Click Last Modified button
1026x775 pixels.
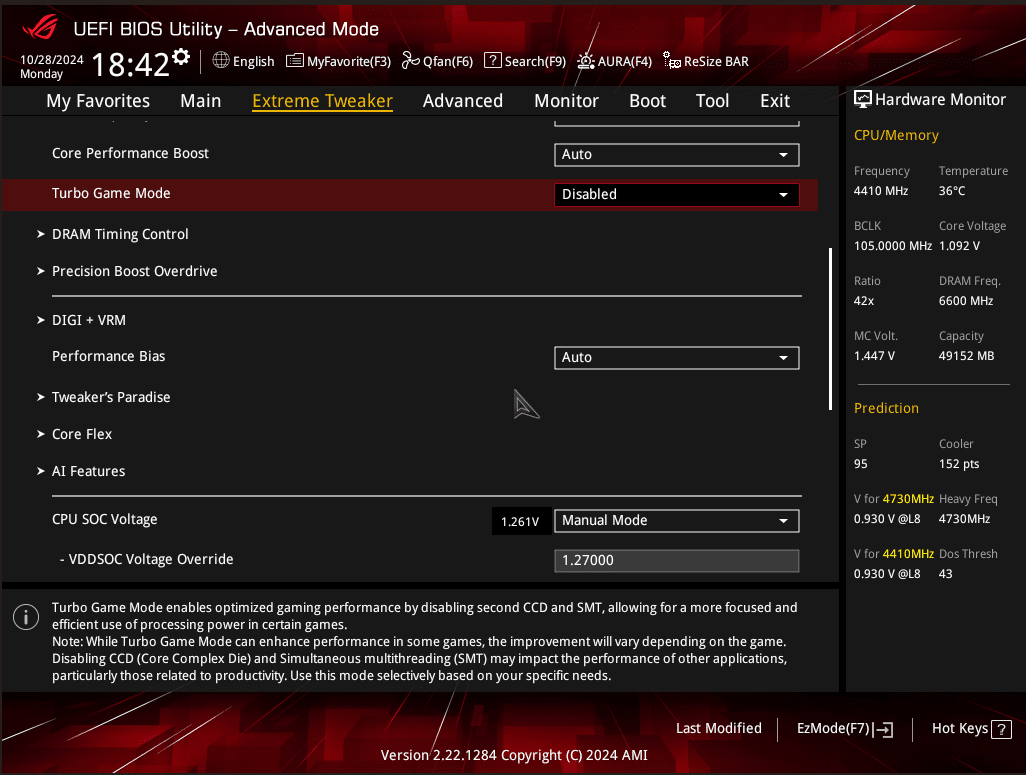click(x=718, y=729)
